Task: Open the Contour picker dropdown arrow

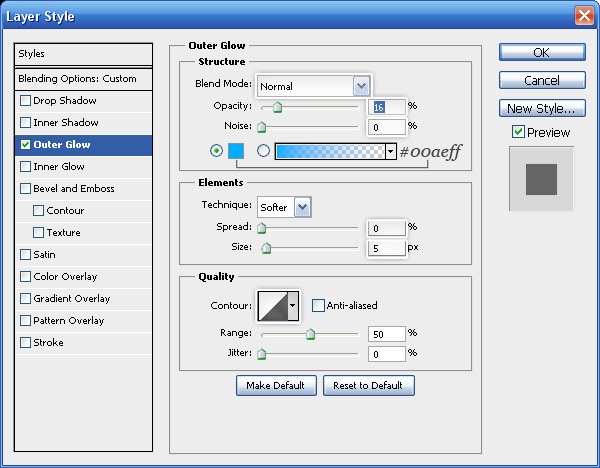Action: (x=293, y=305)
